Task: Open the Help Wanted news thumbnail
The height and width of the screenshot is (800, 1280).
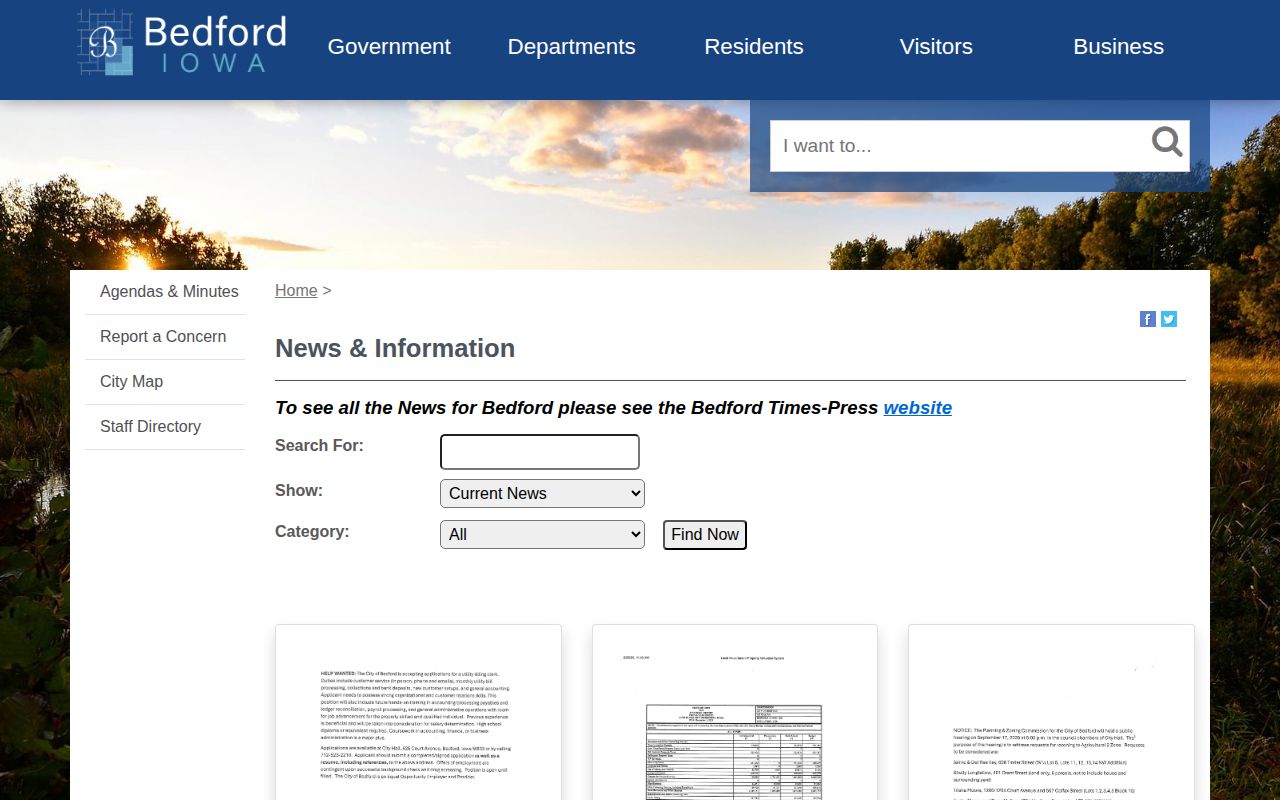Action: coord(418,712)
